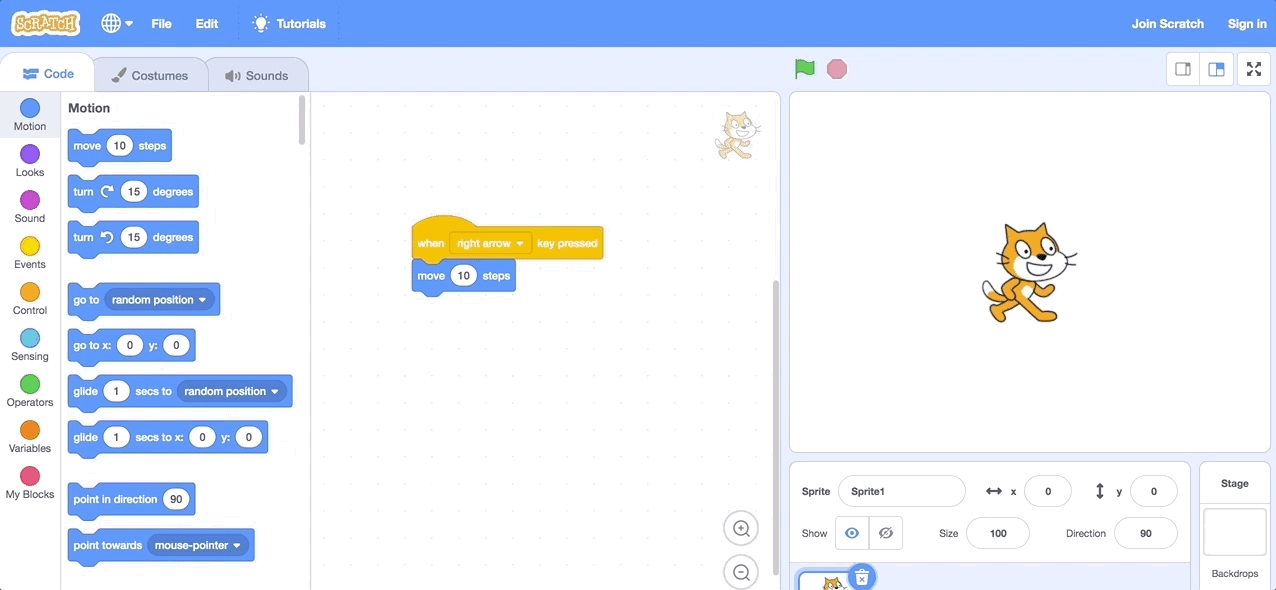Viewport: 1276px width, 590px height.
Task: Click x value in go to block
Action: coord(129,346)
